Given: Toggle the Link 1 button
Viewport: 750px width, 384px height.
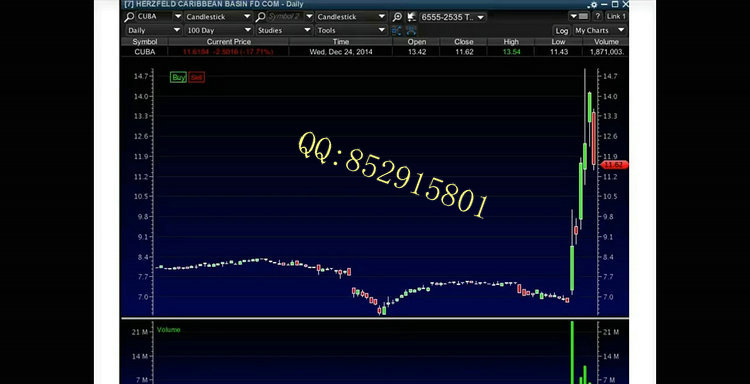Looking at the screenshot, I should point(616,16).
